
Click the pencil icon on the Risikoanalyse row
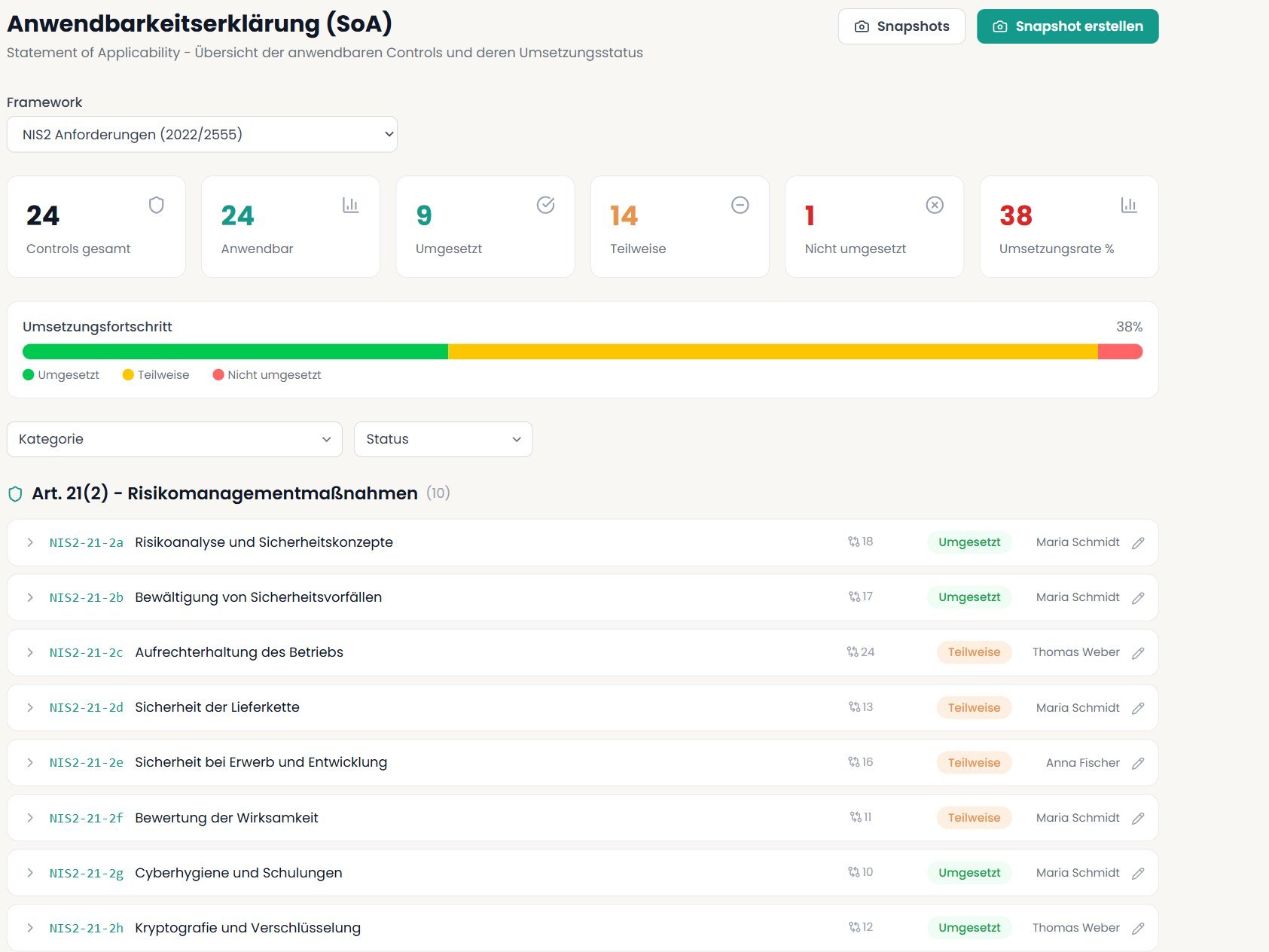click(1138, 542)
